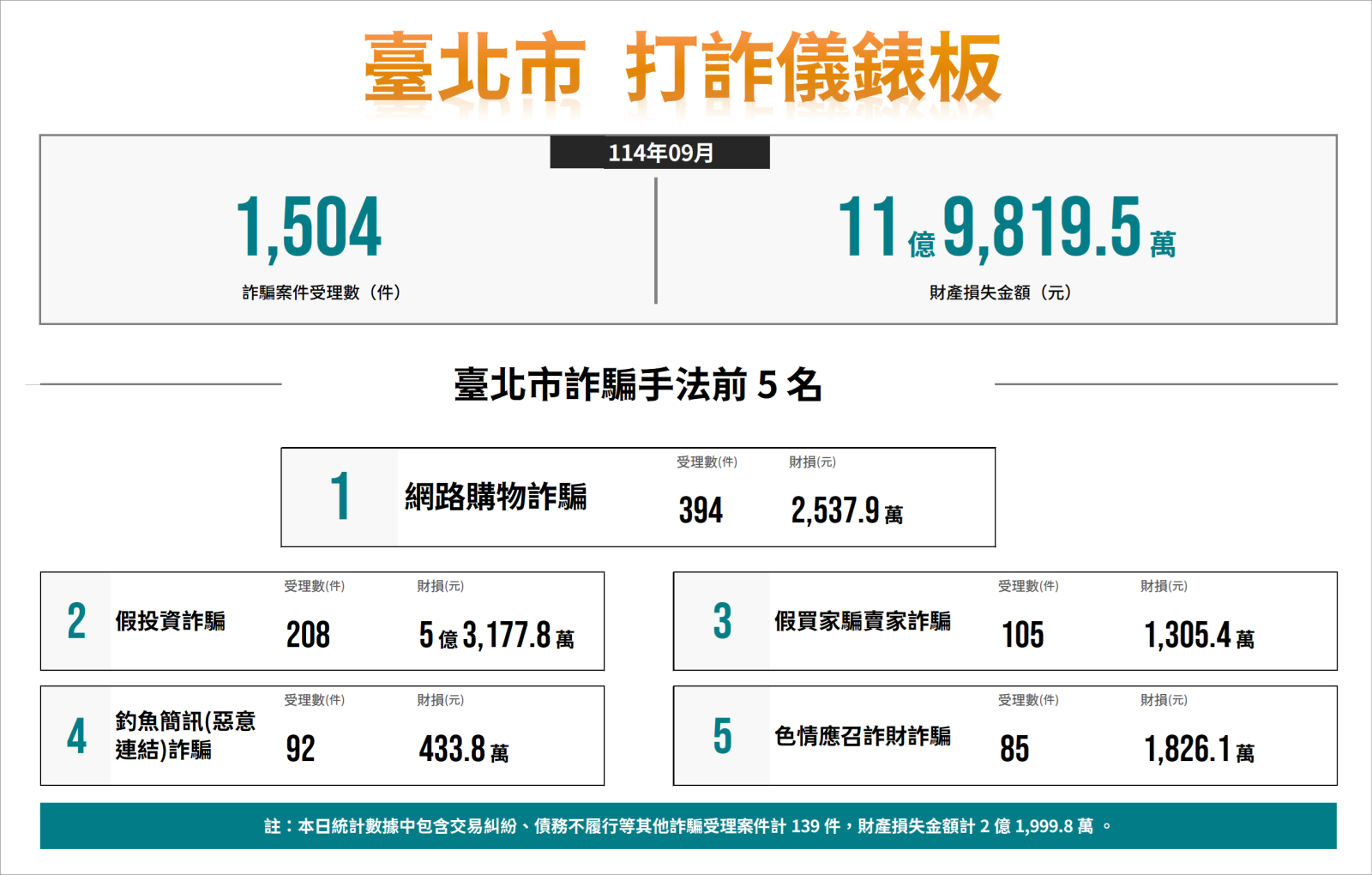Select the 114年09月 date badge
This screenshot has width=1372, height=875.
(x=660, y=154)
